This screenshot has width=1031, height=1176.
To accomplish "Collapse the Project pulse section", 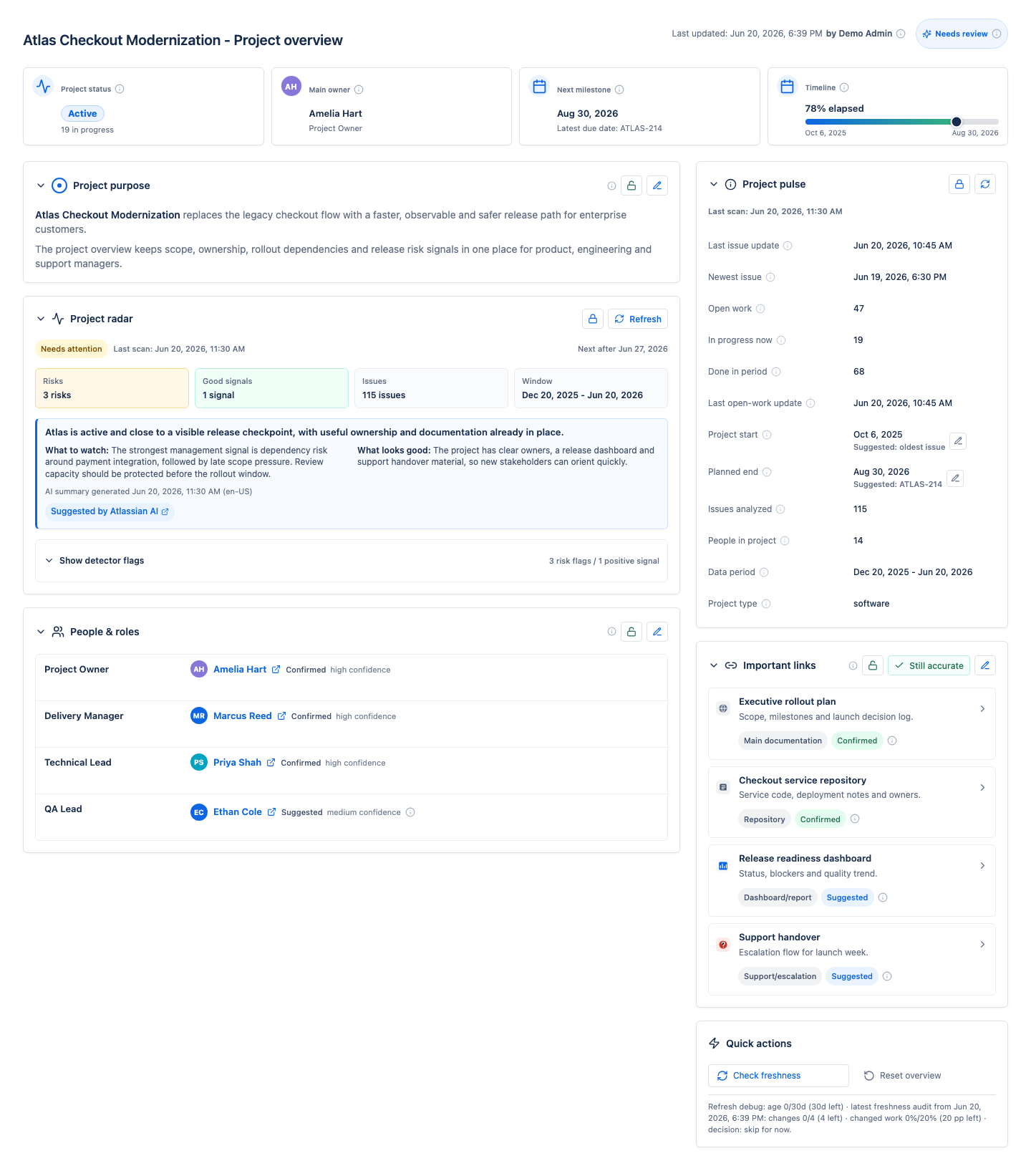I will pyautogui.click(x=713, y=184).
